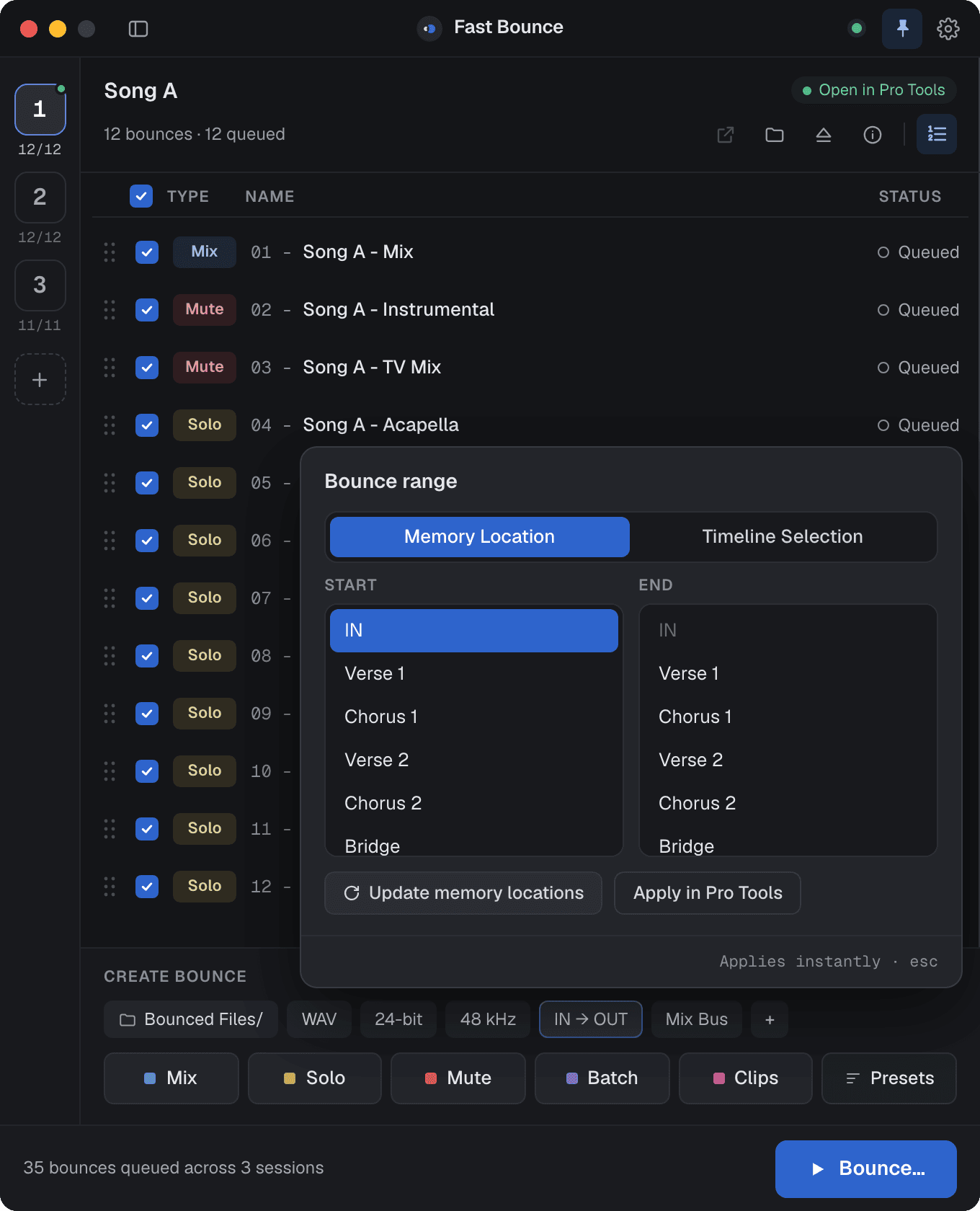
Task: Open the settings gear
Action: (x=948, y=29)
